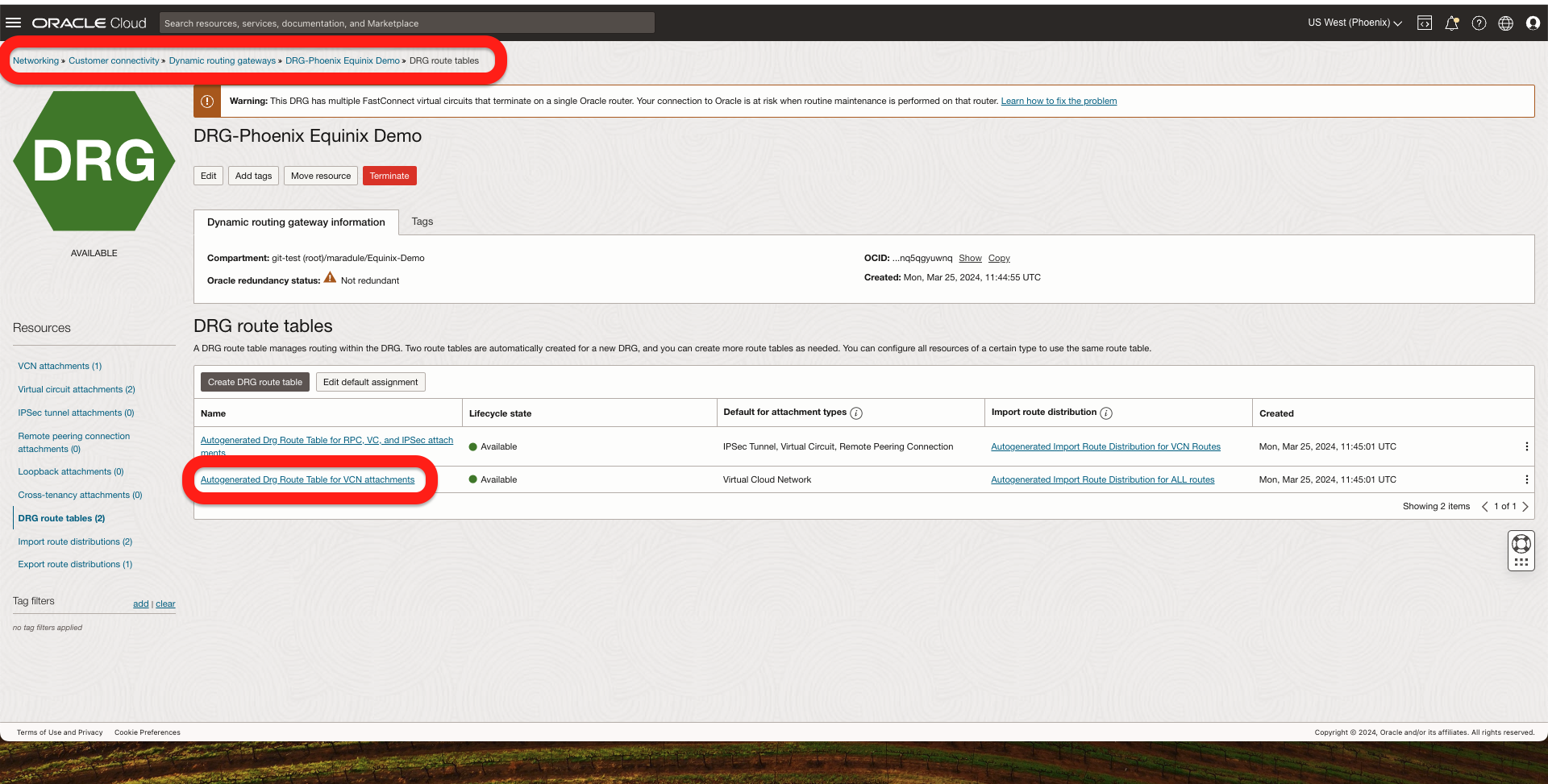Viewport: 1548px width, 784px height.
Task: Switch to the Tags tab
Action: (x=422, y=222)
